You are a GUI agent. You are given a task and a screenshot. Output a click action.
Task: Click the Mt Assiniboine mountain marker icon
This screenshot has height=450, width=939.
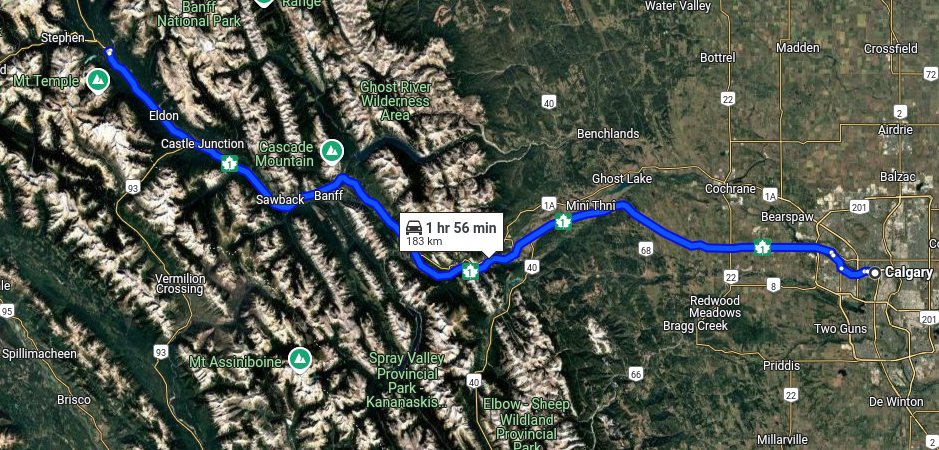299,360
